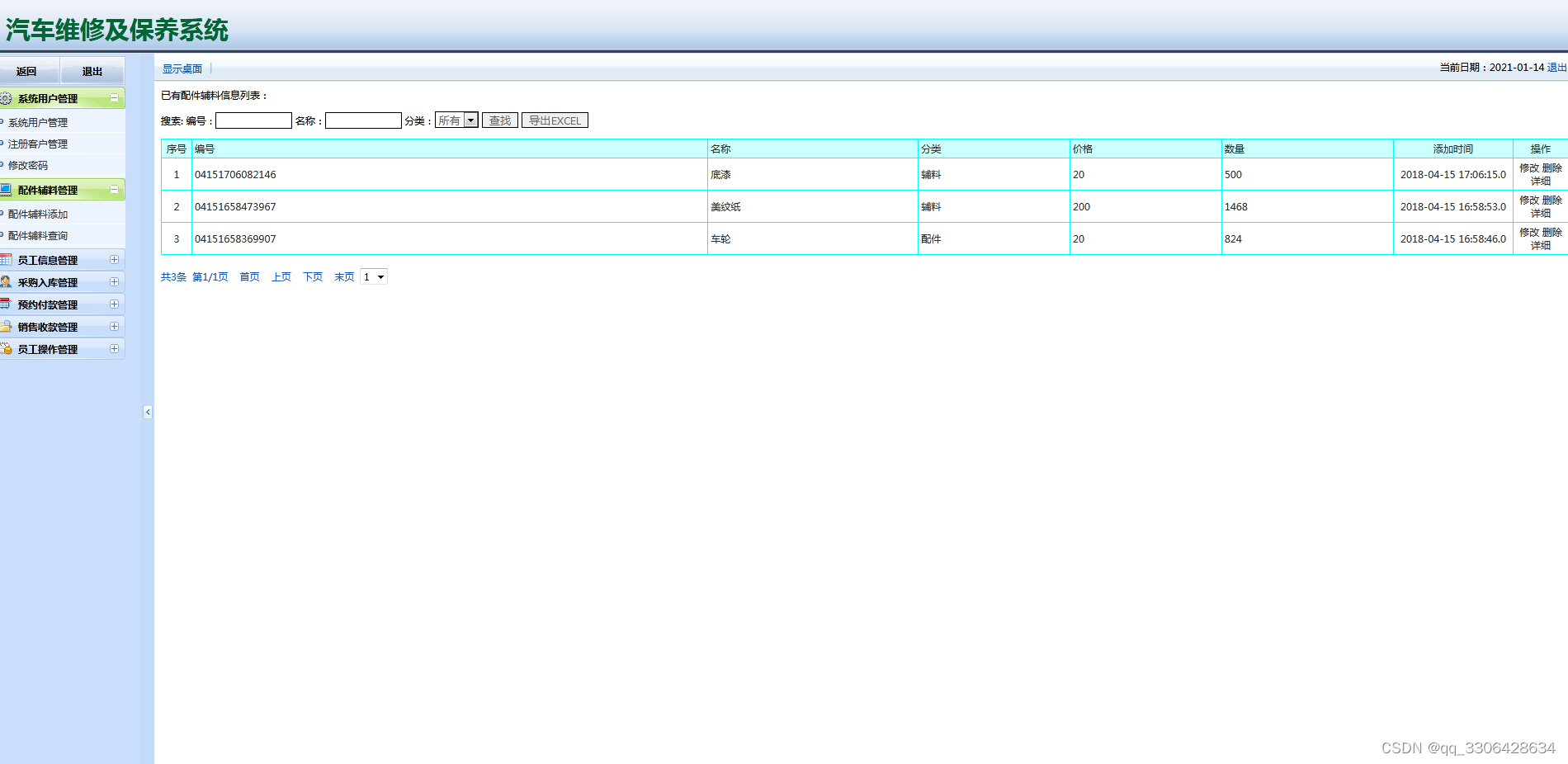Click 删除 for item 美纹纸
Screen dimensions: 1568x764
[1552, 200]
